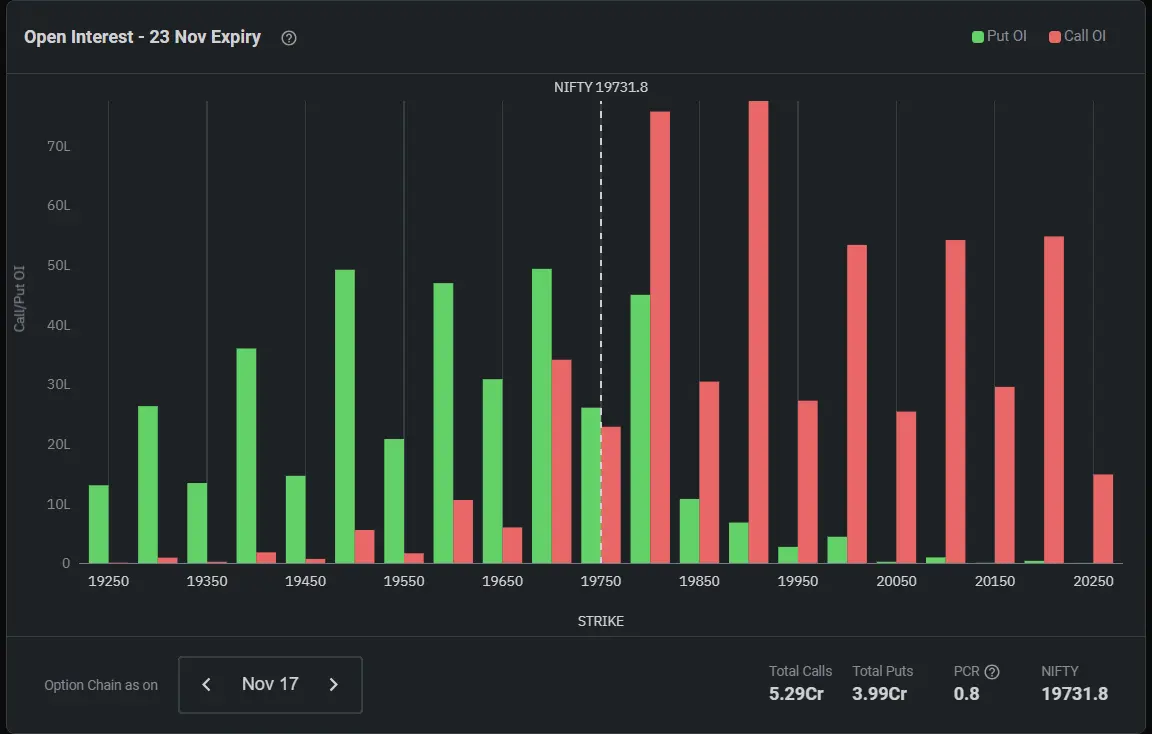Image resolution: width=1152 pixels, height=734 pixels.
Task: Click the Open Interest - 23 Nov Expiry title
Action: coord(143,37)
